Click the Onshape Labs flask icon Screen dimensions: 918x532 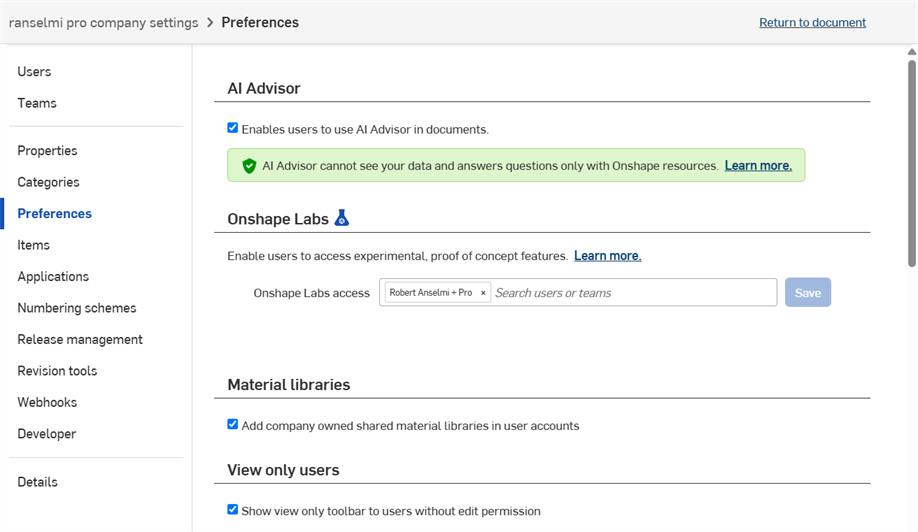(341, 218)
